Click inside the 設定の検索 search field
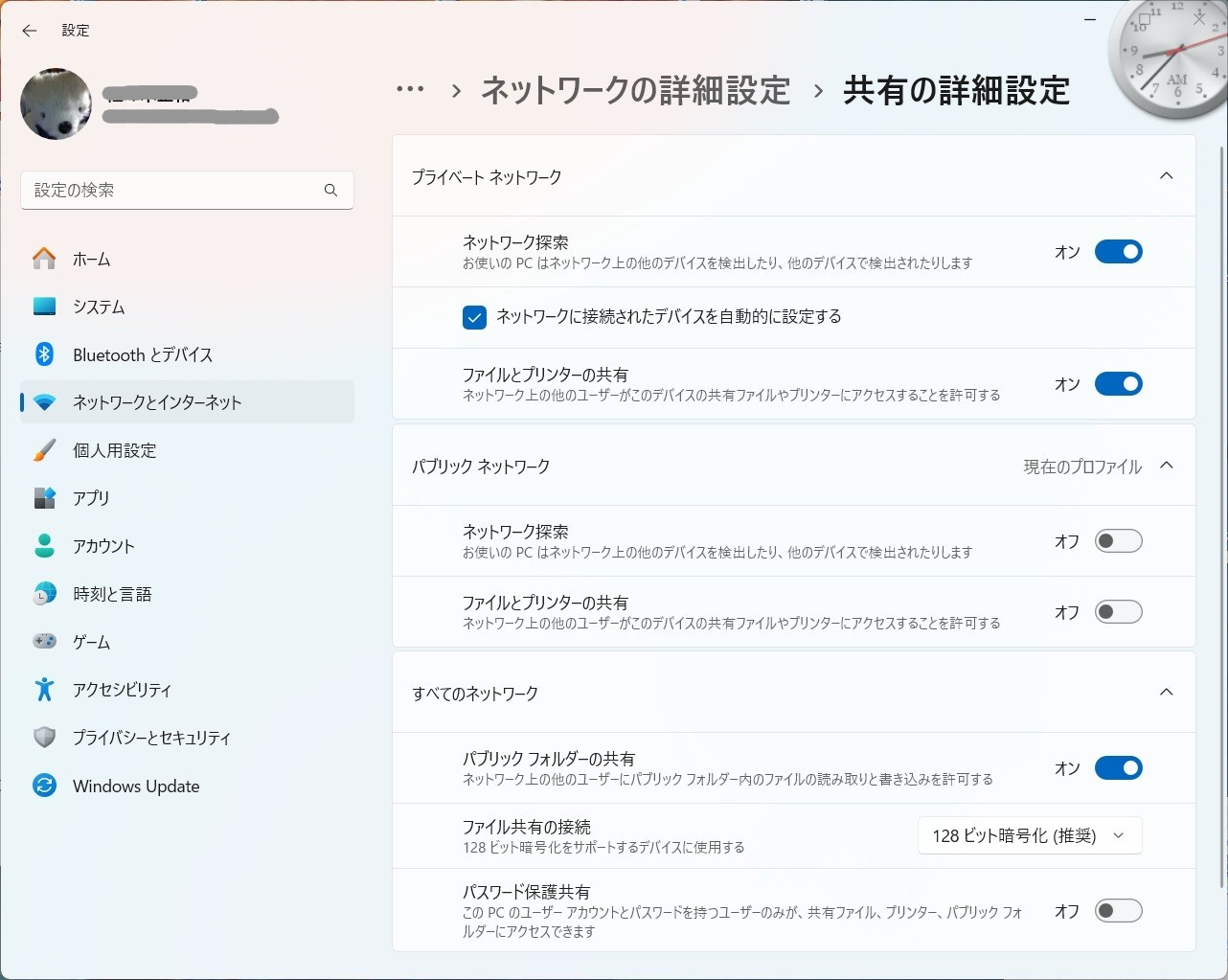The height and width of the screenshot is (980, 1228). point(172,190)
